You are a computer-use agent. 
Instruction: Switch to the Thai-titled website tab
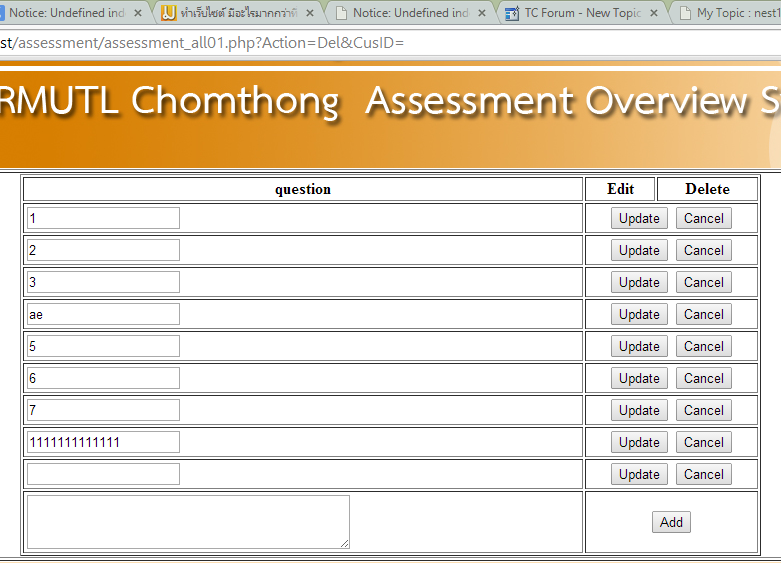click(x=239, y=13)
